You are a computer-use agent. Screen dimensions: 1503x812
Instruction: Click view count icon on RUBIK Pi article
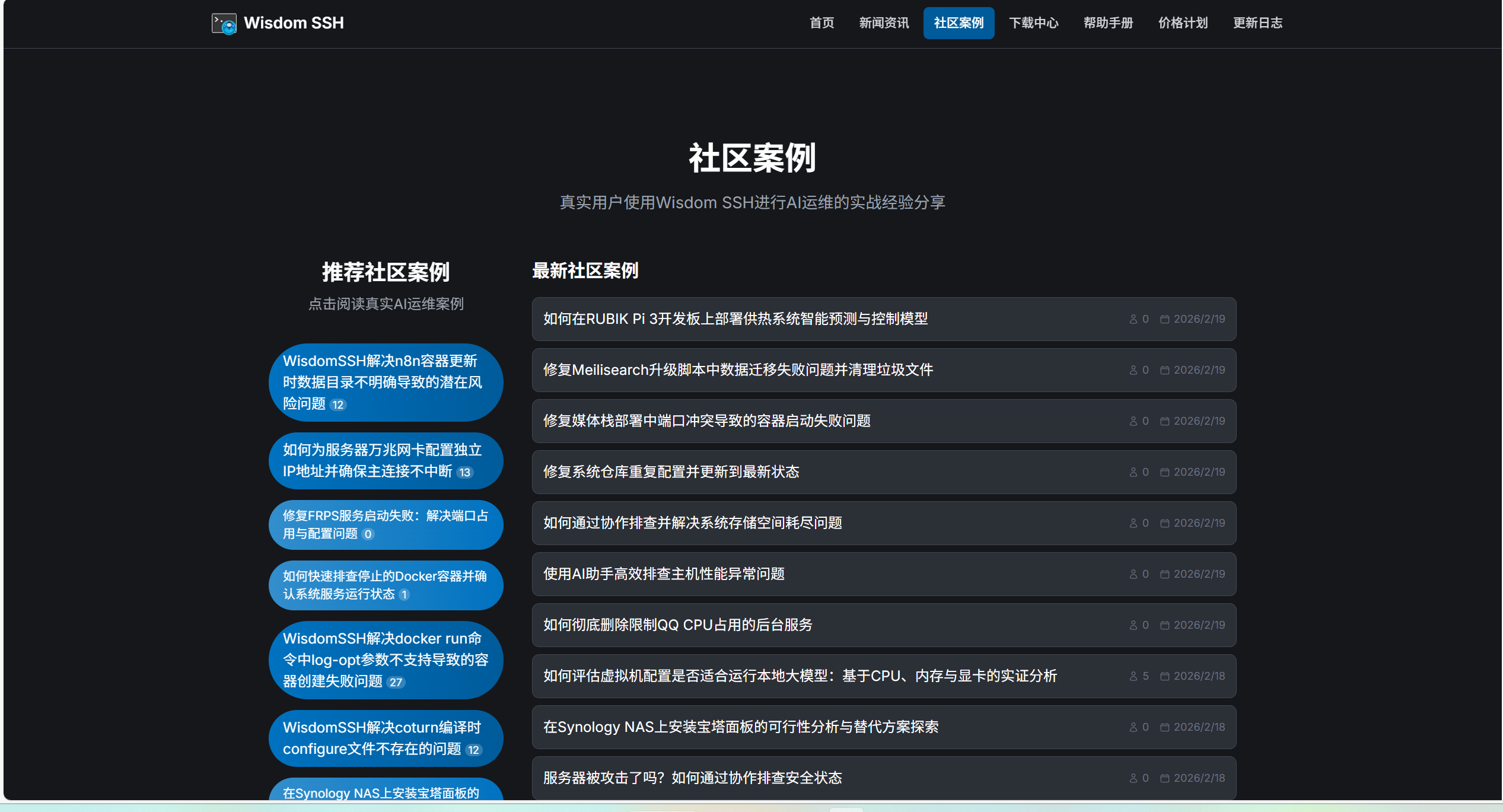(1133, 319)
